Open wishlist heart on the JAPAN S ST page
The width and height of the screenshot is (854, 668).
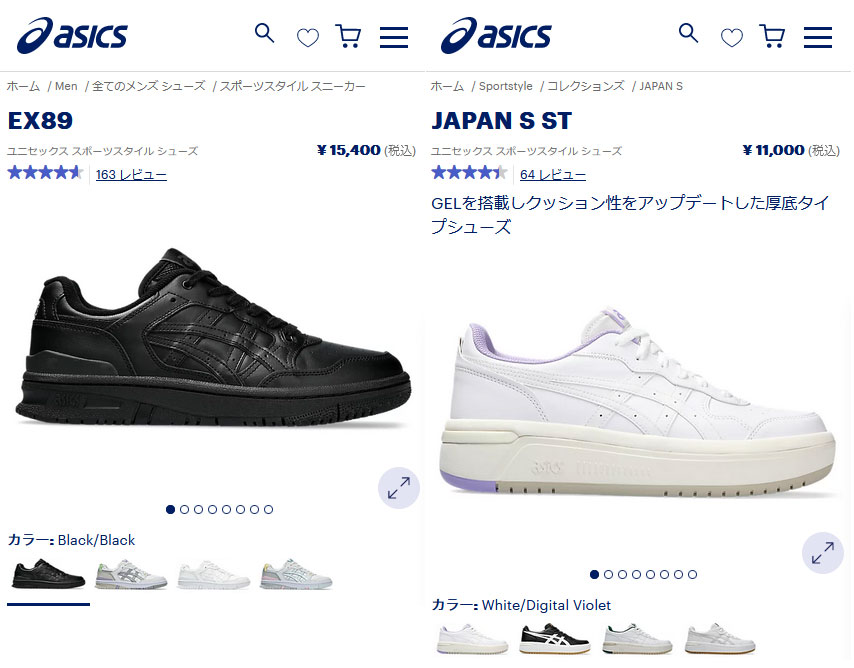click(731, 38)
